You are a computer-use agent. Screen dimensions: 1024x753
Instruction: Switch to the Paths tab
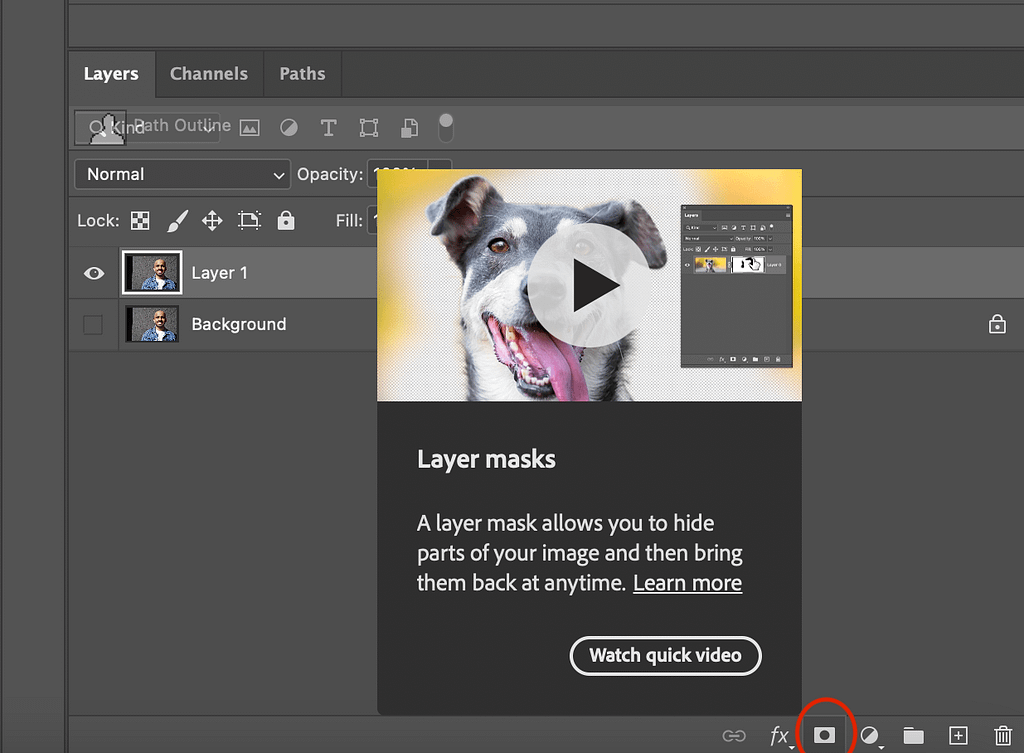tap(302, 74)
